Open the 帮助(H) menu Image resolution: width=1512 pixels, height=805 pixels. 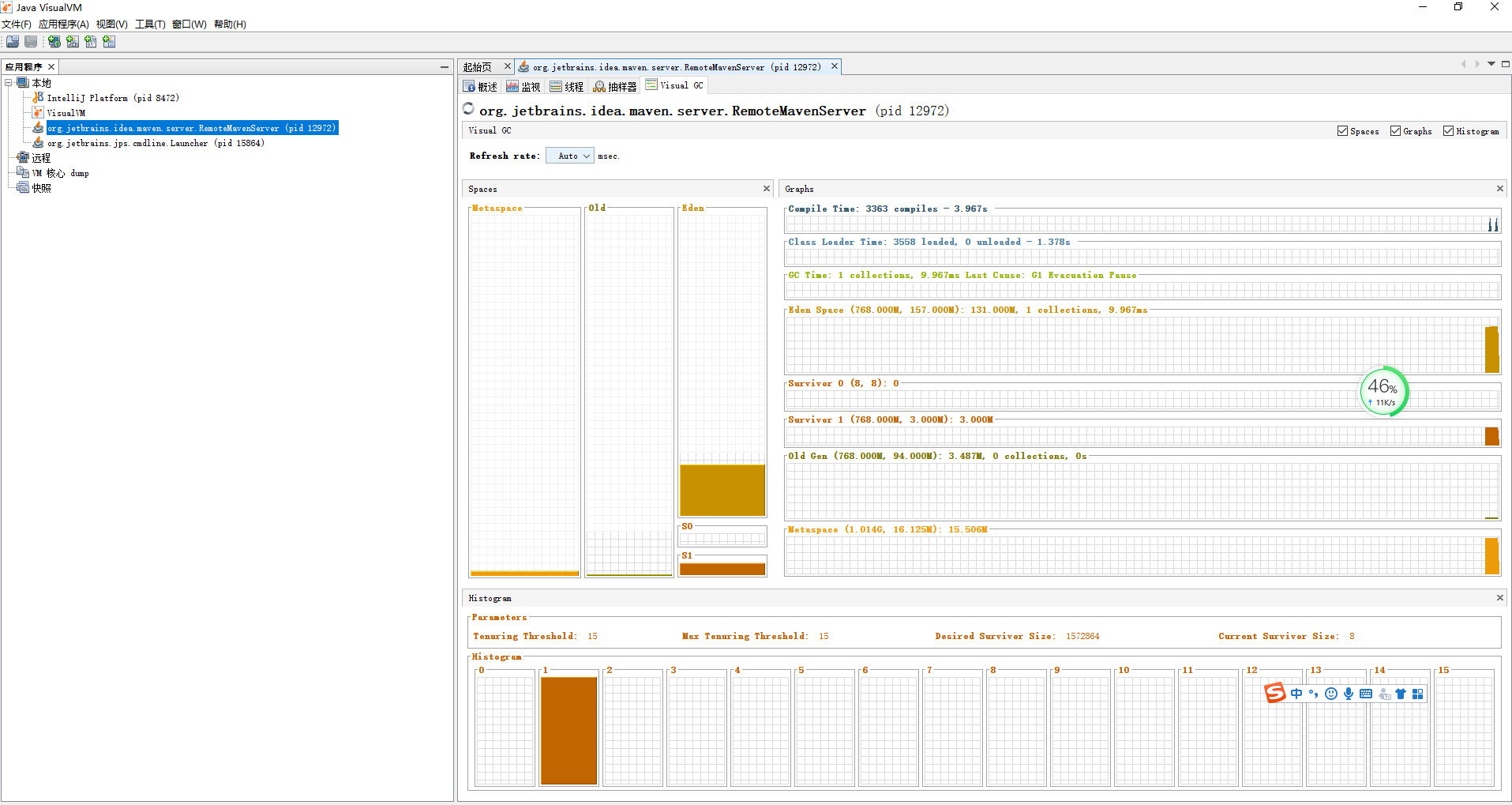230,24
